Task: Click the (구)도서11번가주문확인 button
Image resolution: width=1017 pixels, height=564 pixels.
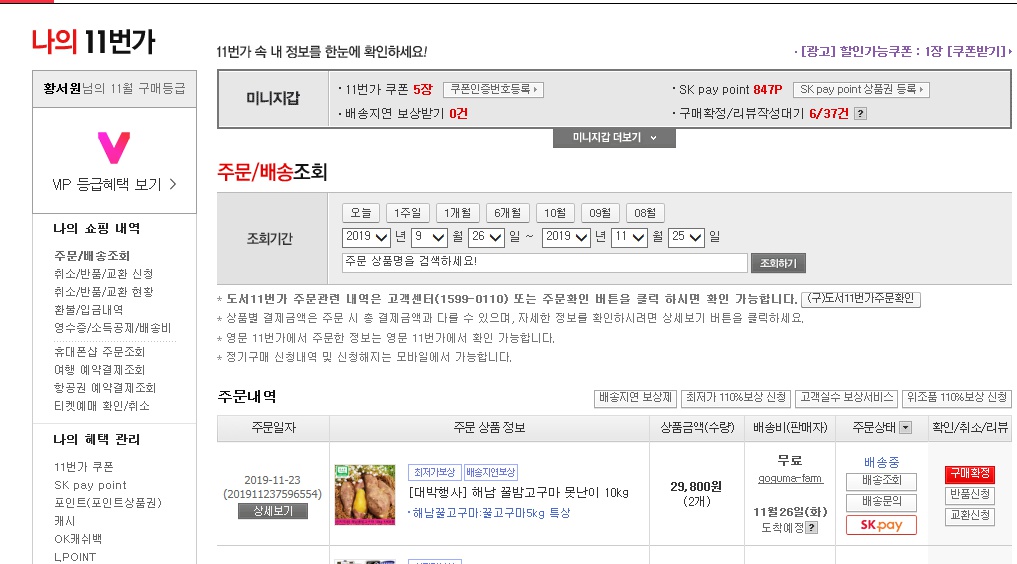Action: click(861, 299)
